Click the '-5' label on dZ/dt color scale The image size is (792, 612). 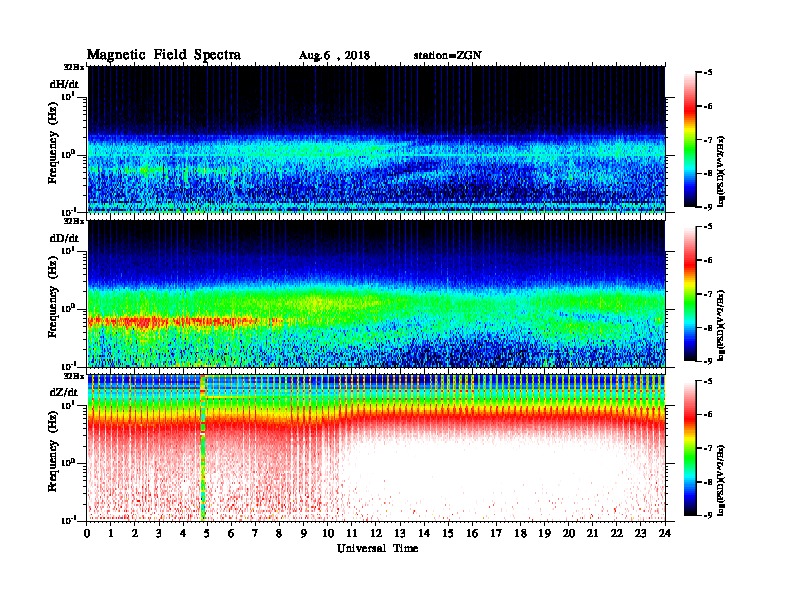tap(708, 381)
